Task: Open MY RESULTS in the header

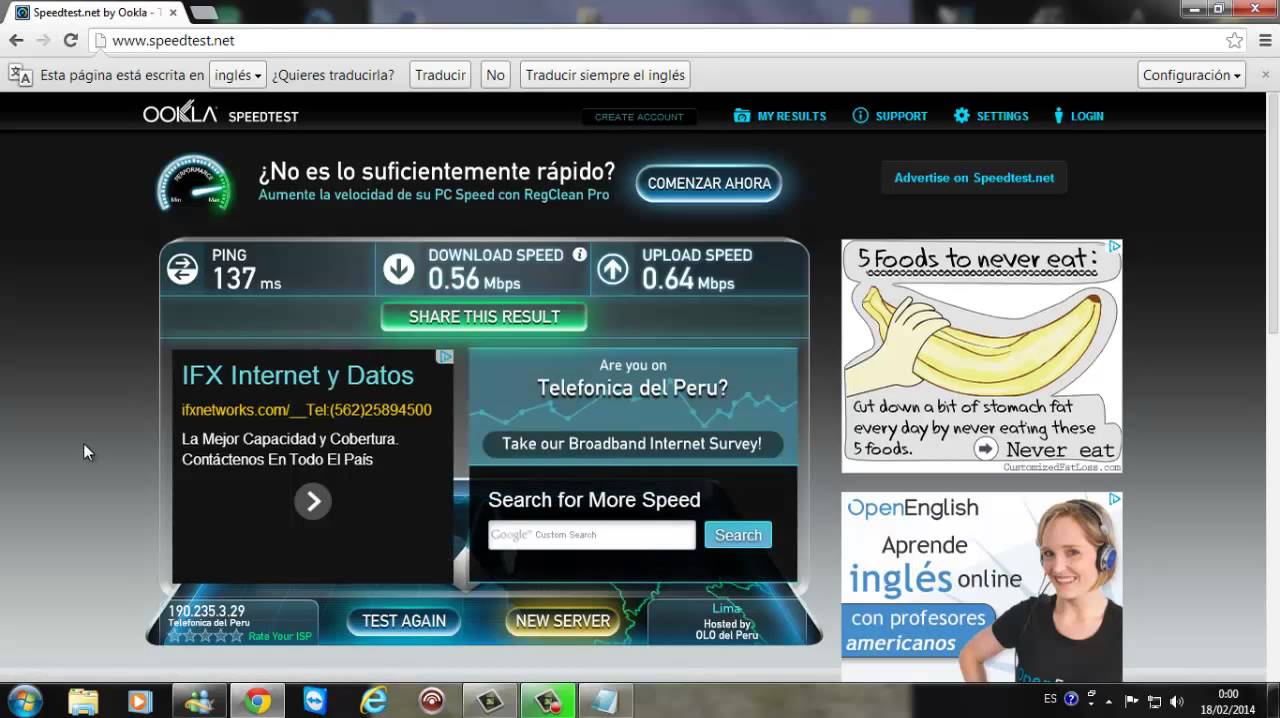Action: point(780,116)
